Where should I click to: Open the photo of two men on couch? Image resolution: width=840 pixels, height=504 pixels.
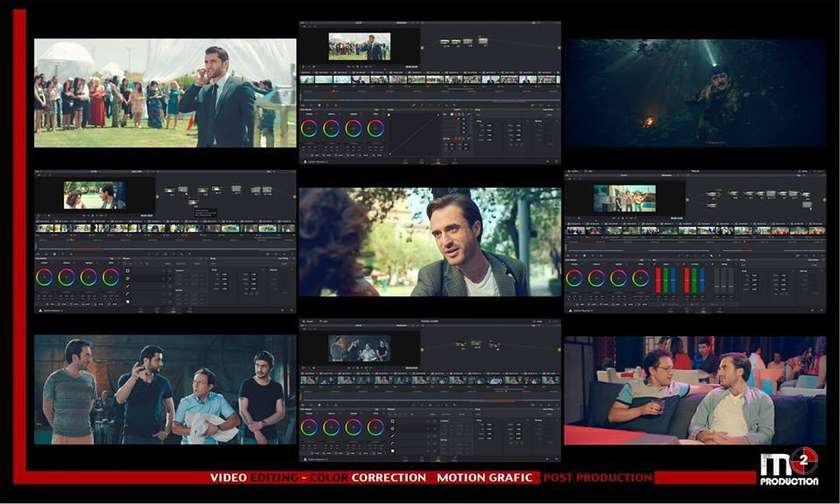click(x=695, y=390)
